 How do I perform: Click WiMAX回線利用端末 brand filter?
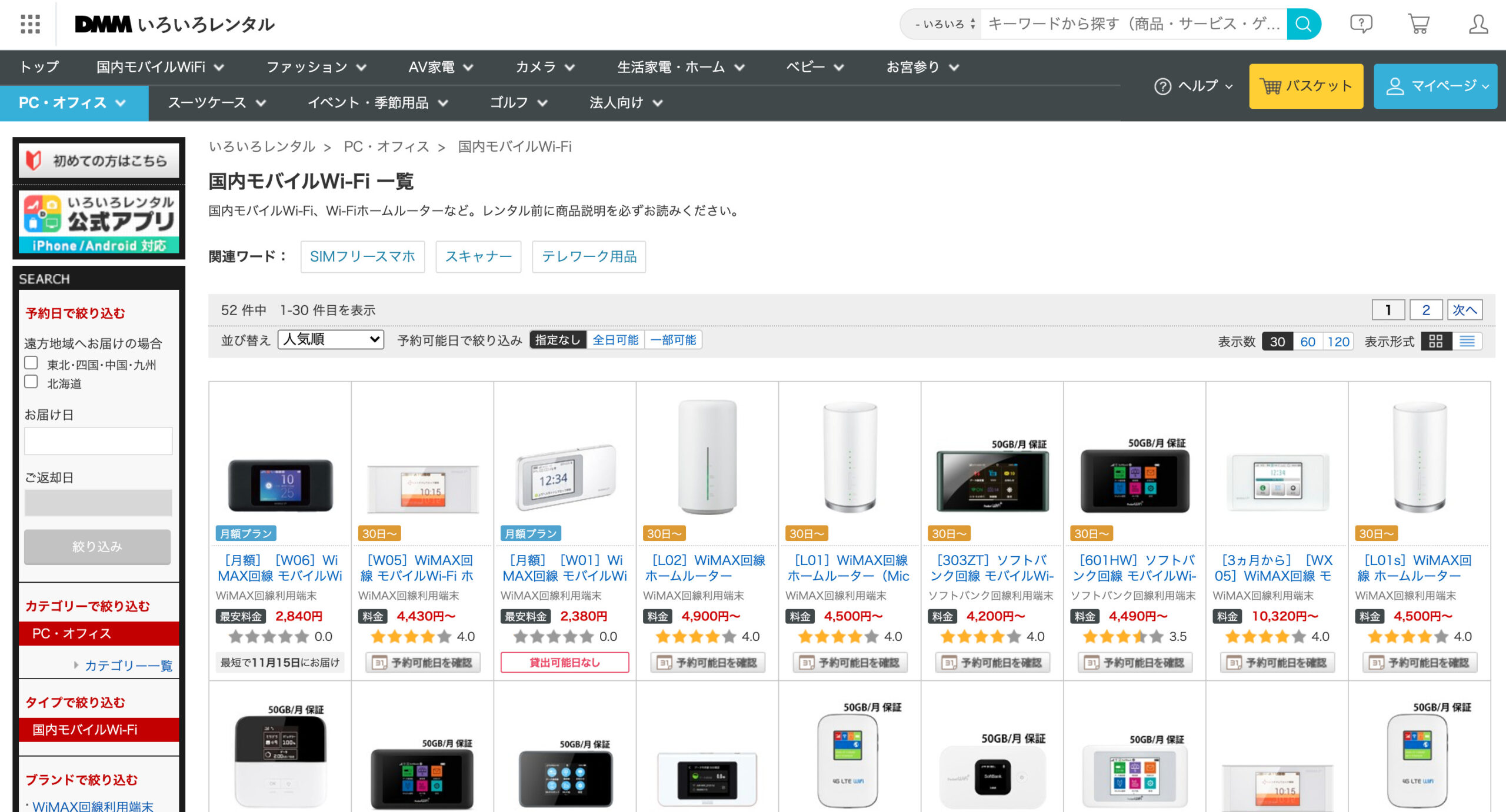point(92,806)
